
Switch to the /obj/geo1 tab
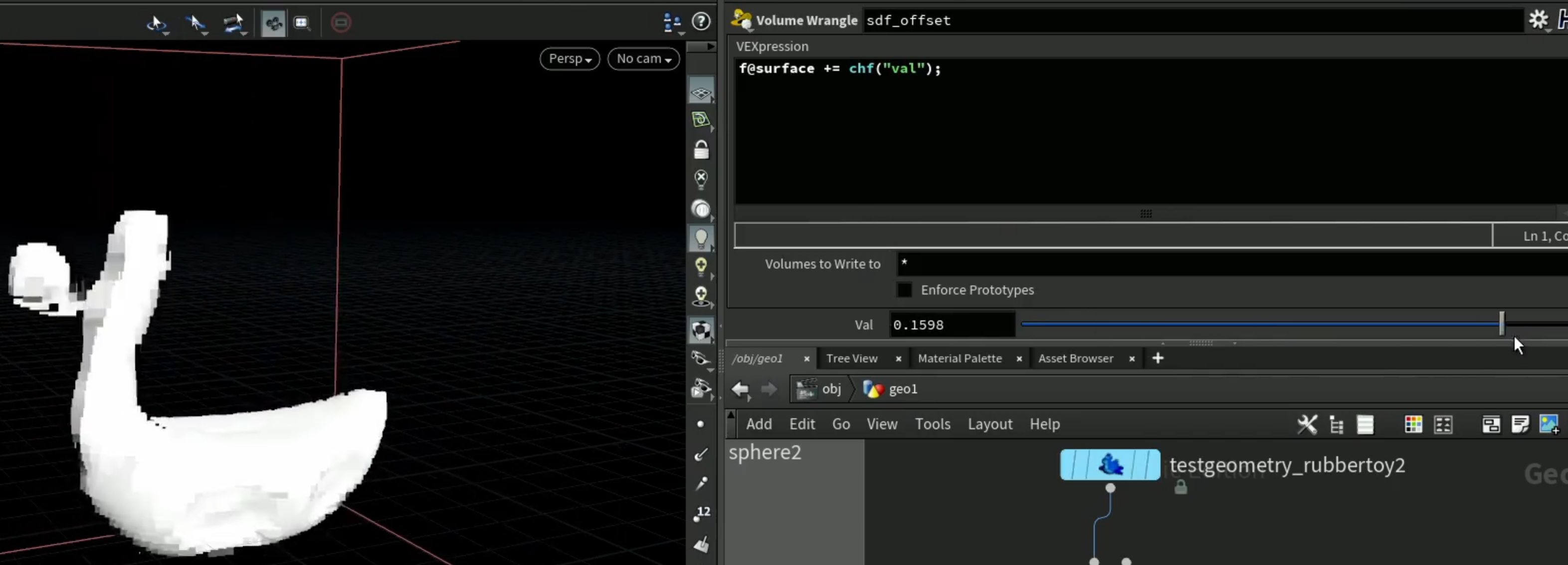coord(757,358)
